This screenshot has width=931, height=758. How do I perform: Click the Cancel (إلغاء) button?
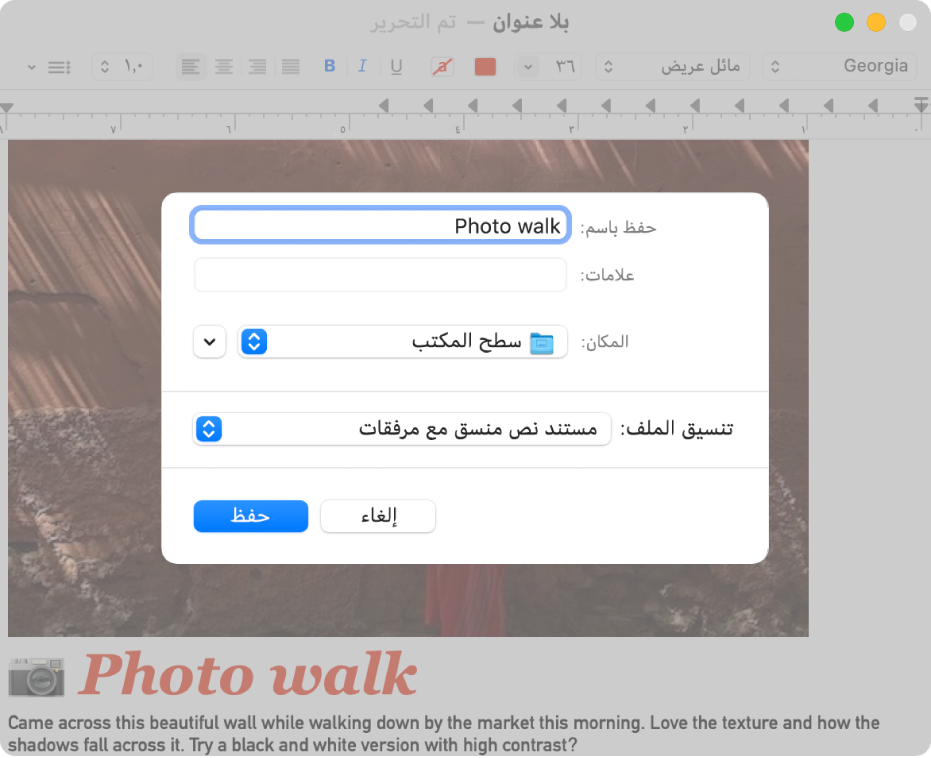(x=378, y=516)
